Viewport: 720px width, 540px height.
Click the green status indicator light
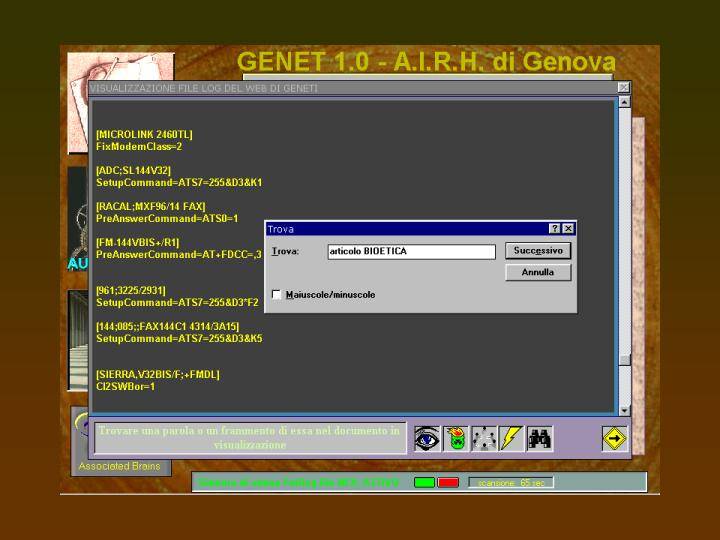pos(424,482)
